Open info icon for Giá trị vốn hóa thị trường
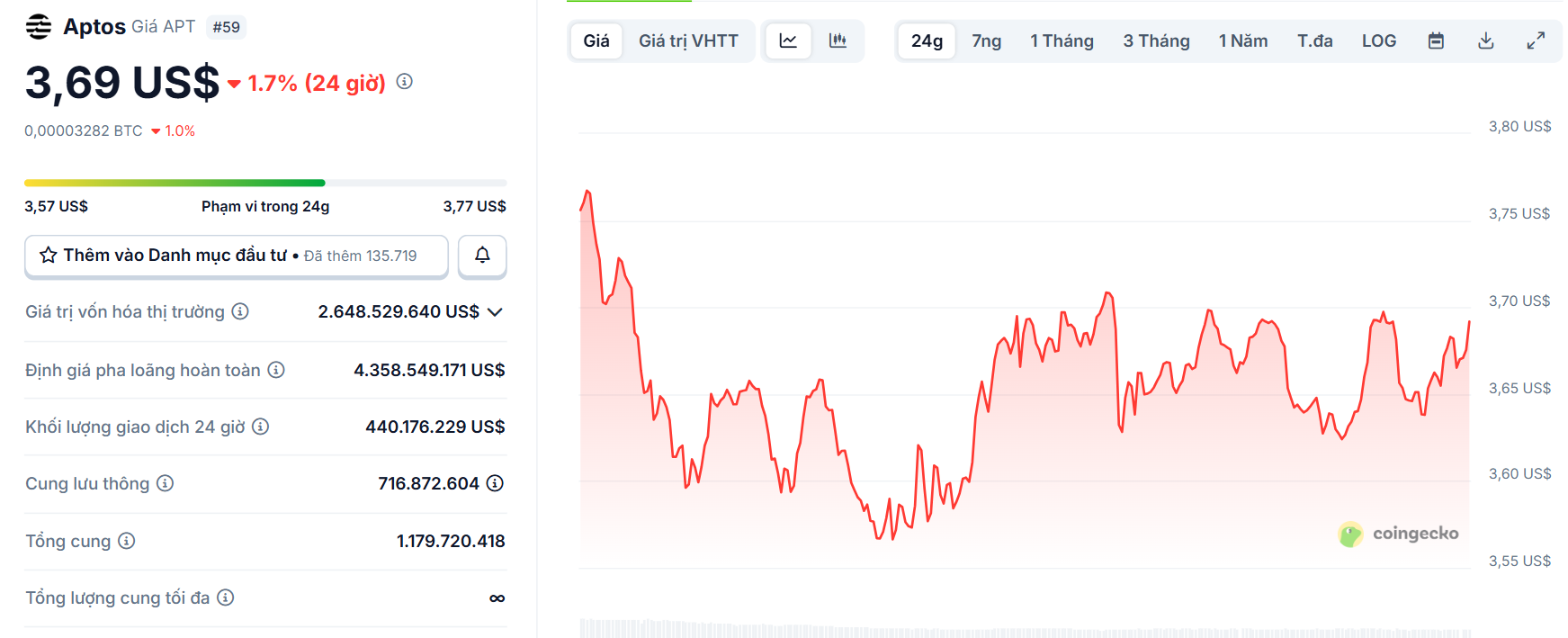Image resolution: width=1568 pixels, height=638 pixels. click(240, 311)
